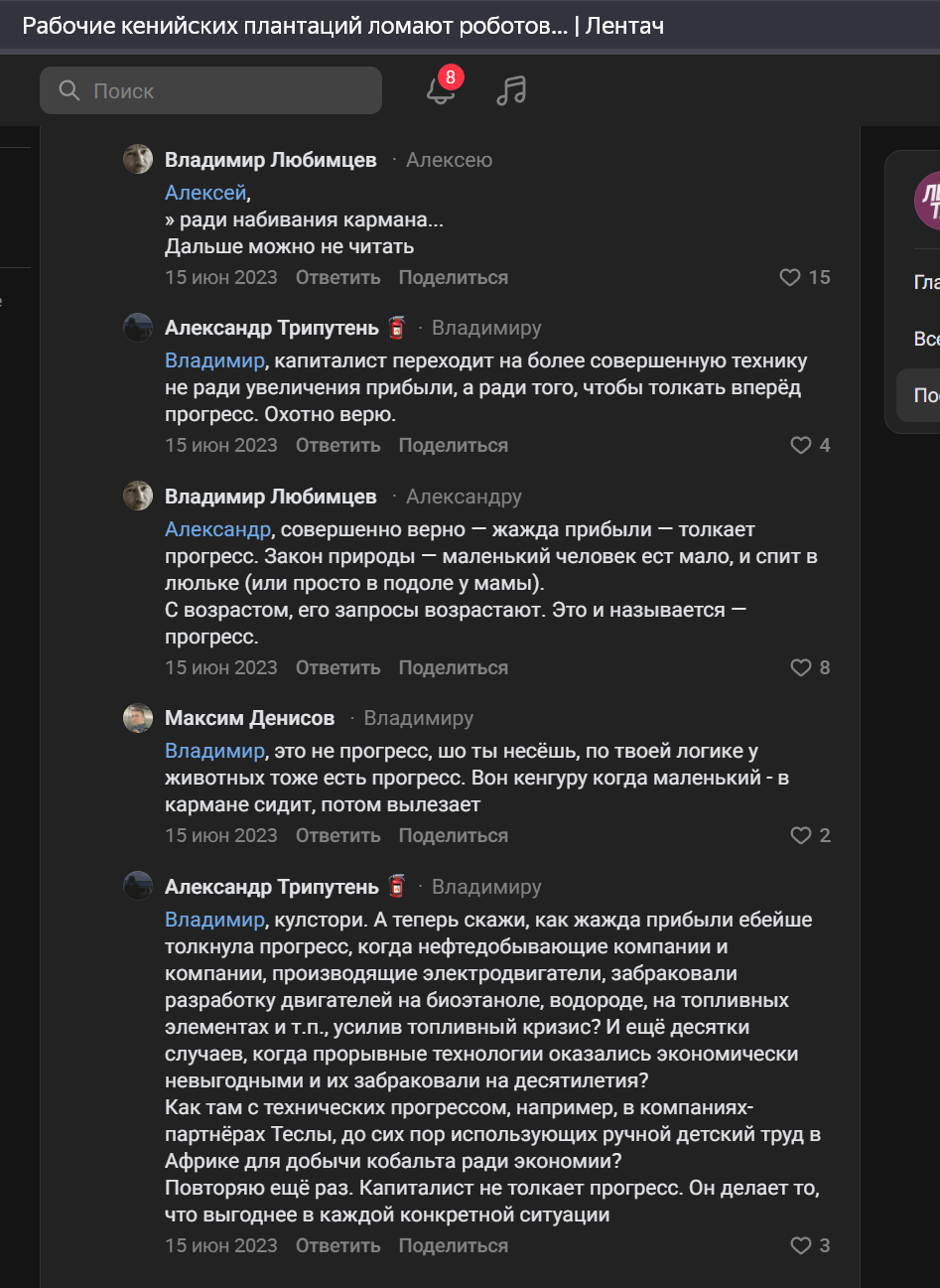The image size is (940, 1288).
Task: Like Владимир Любимцев's comment with 15 likes
Action: tap(805, 277)
